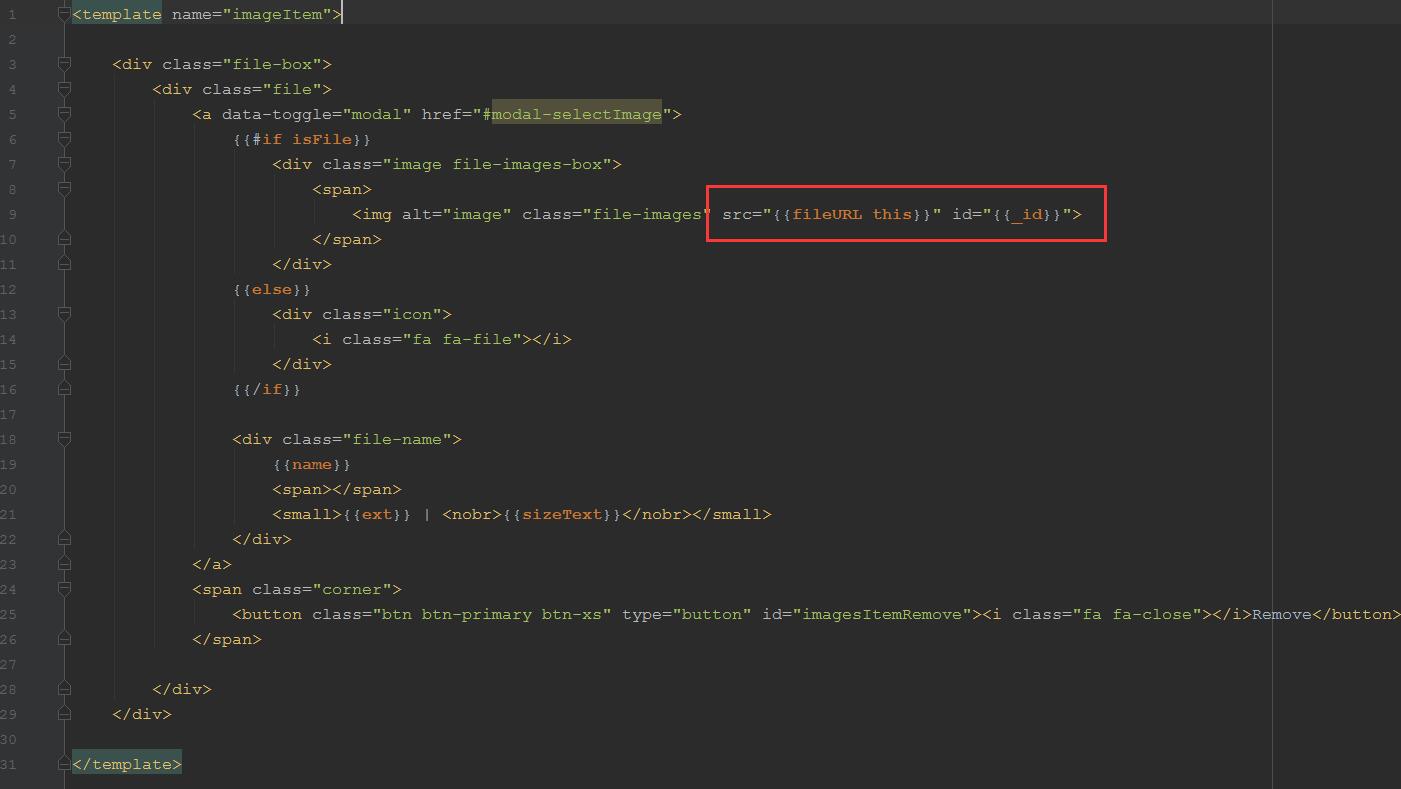Click the closing anchor fold marker, line 23

point(64,564)
